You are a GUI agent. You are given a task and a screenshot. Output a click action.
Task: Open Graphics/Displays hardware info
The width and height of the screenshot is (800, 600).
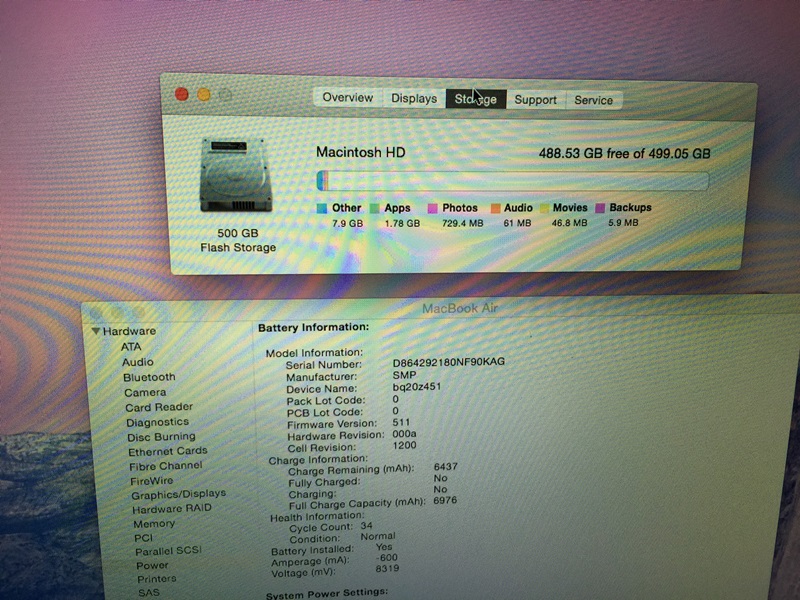178,493
